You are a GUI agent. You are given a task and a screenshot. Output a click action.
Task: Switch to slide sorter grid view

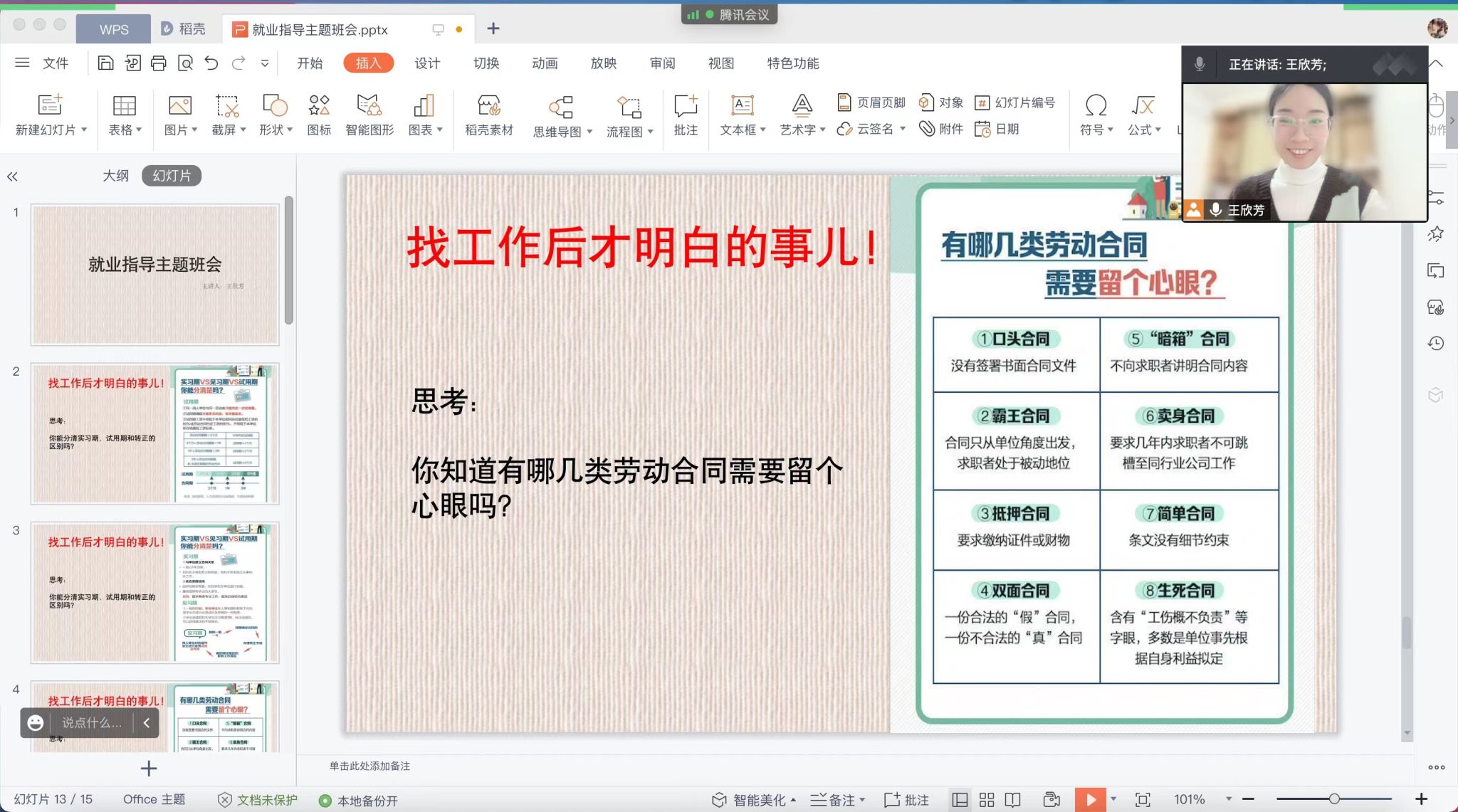(987, 800)
